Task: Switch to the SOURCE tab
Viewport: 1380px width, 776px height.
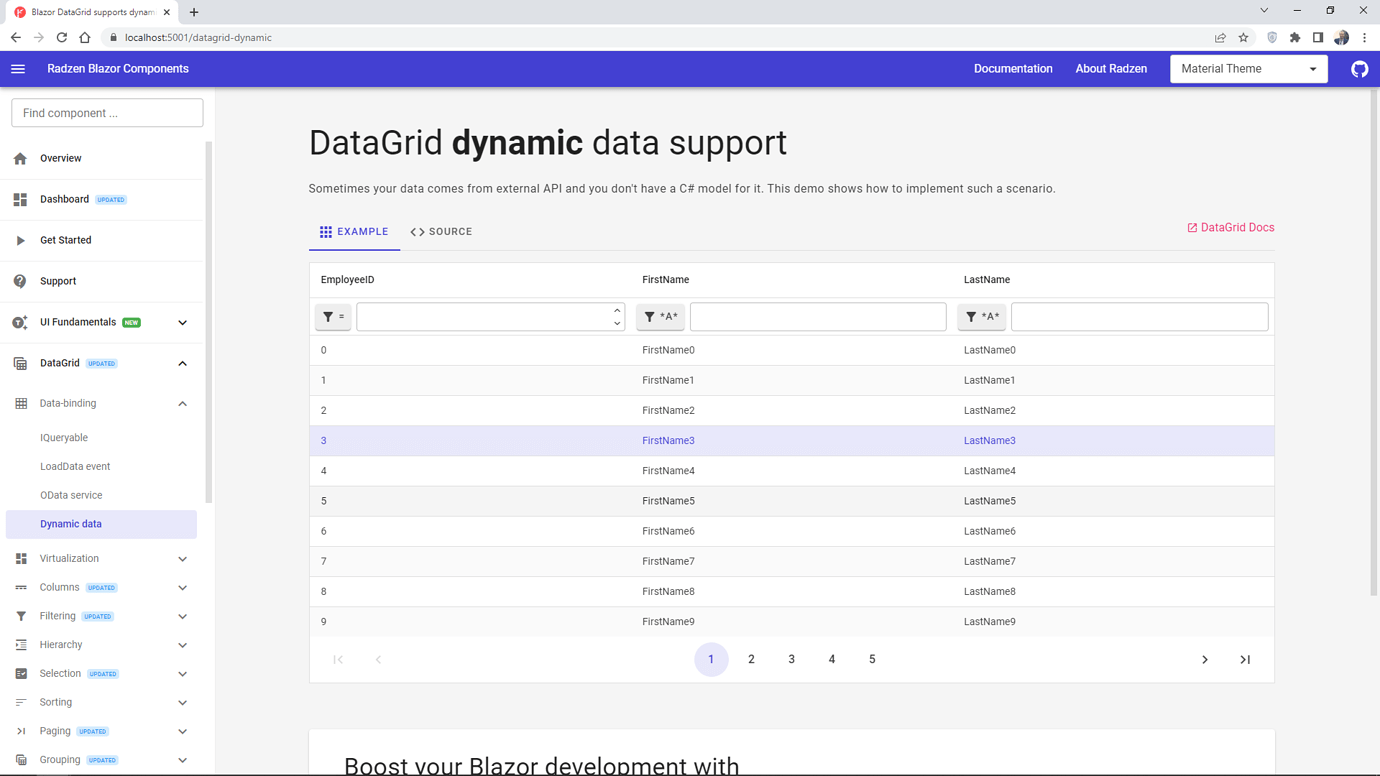Action: (441, 232)
